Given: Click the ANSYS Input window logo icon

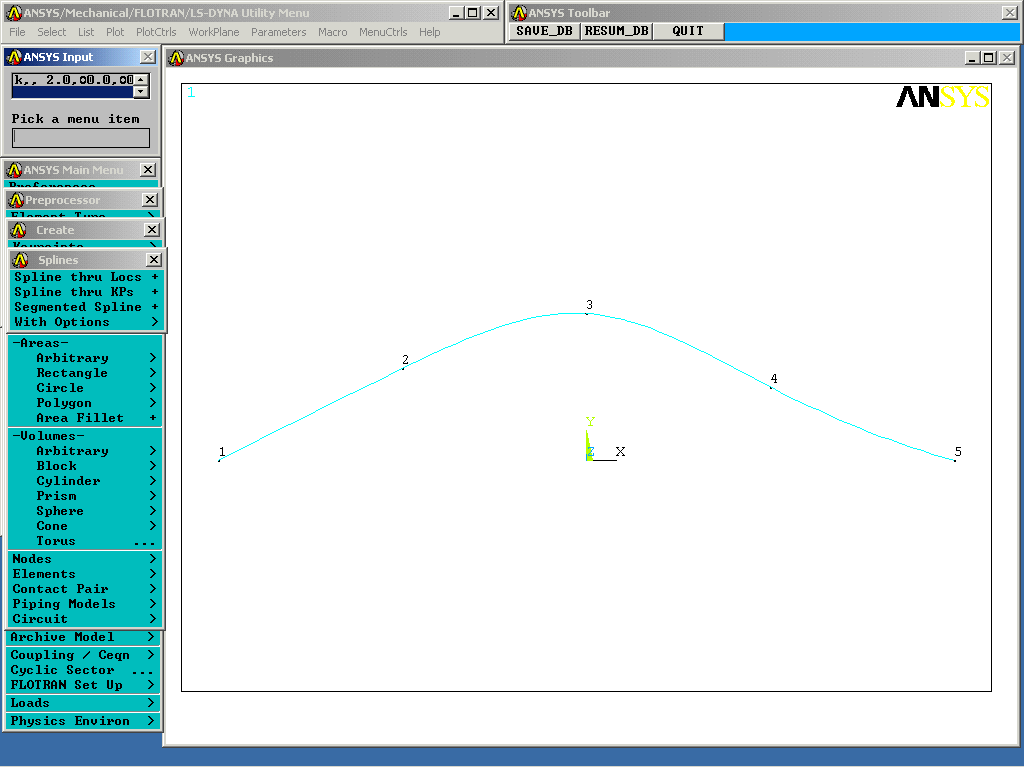Looking at the screenshot, I should tap(14, 57).
